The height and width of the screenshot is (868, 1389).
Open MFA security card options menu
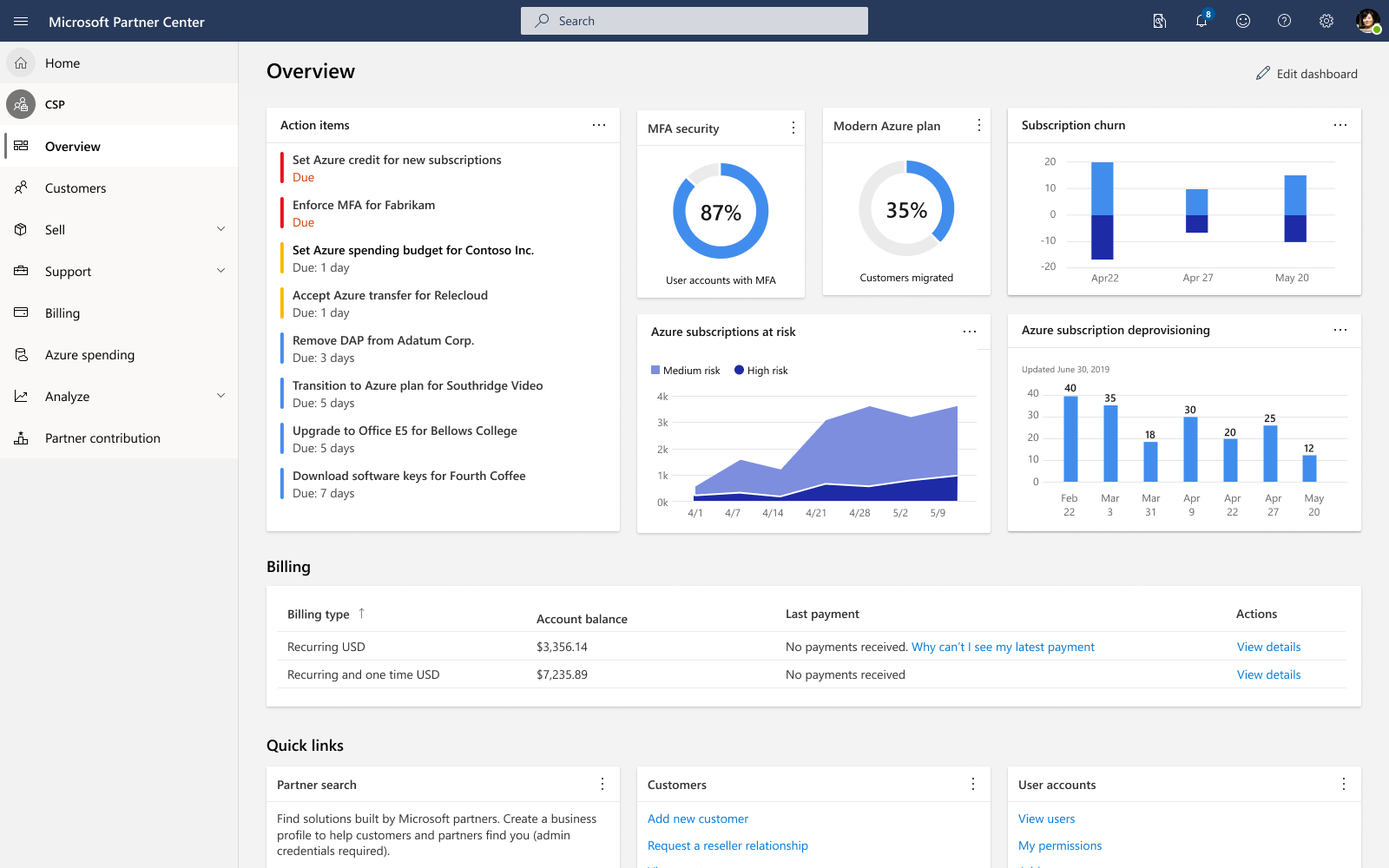[793, 128]
